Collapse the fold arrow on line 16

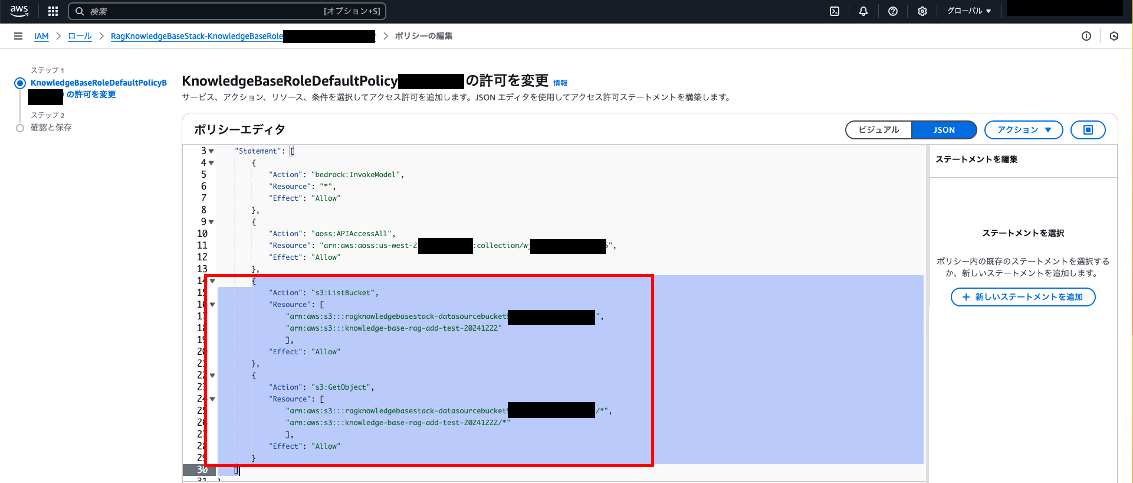[212, 304]
